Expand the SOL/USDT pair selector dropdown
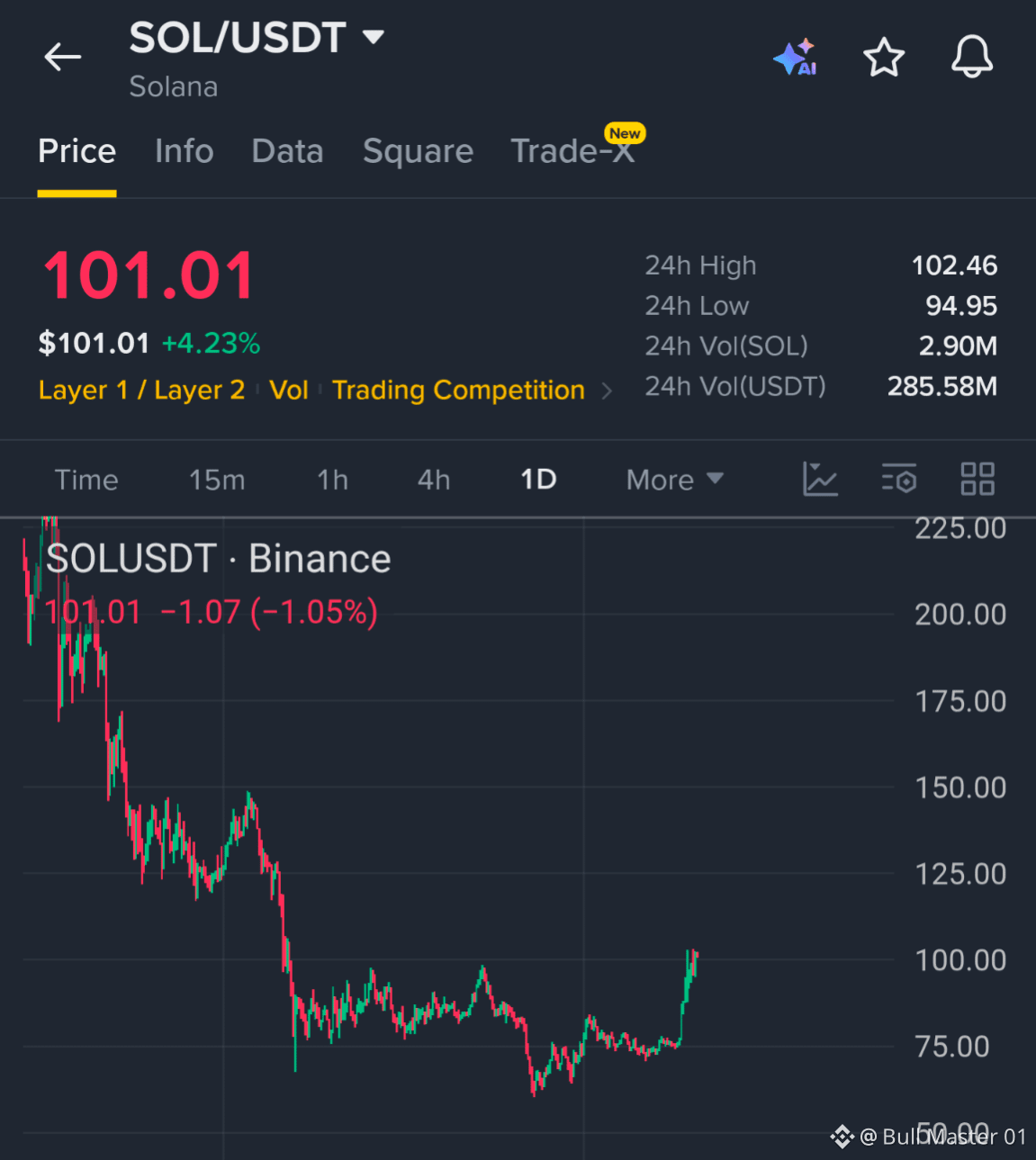The height and width of the screenshot is (1160, 1036). [x=373, y=37]
